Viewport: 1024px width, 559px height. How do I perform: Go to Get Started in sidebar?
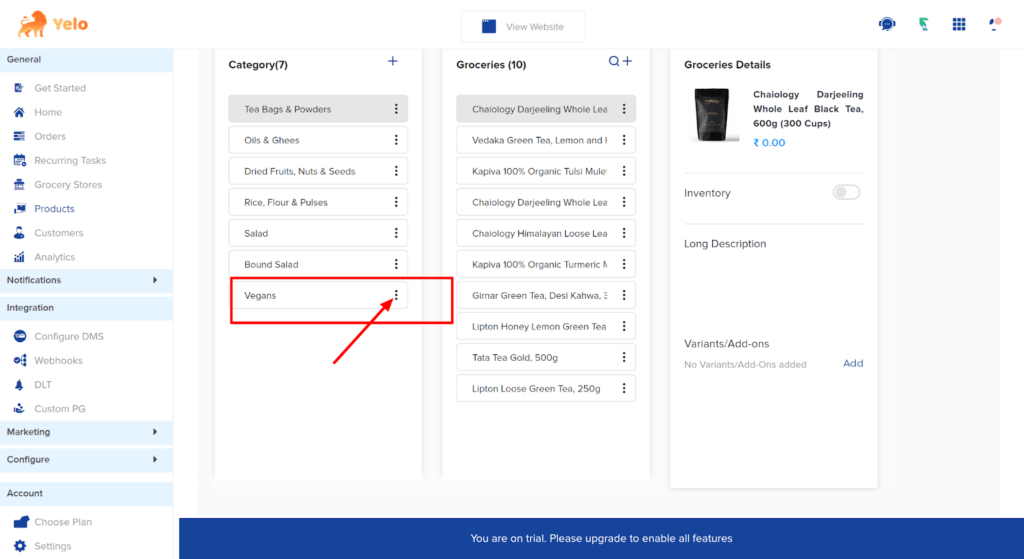click(x=59, y=88)
